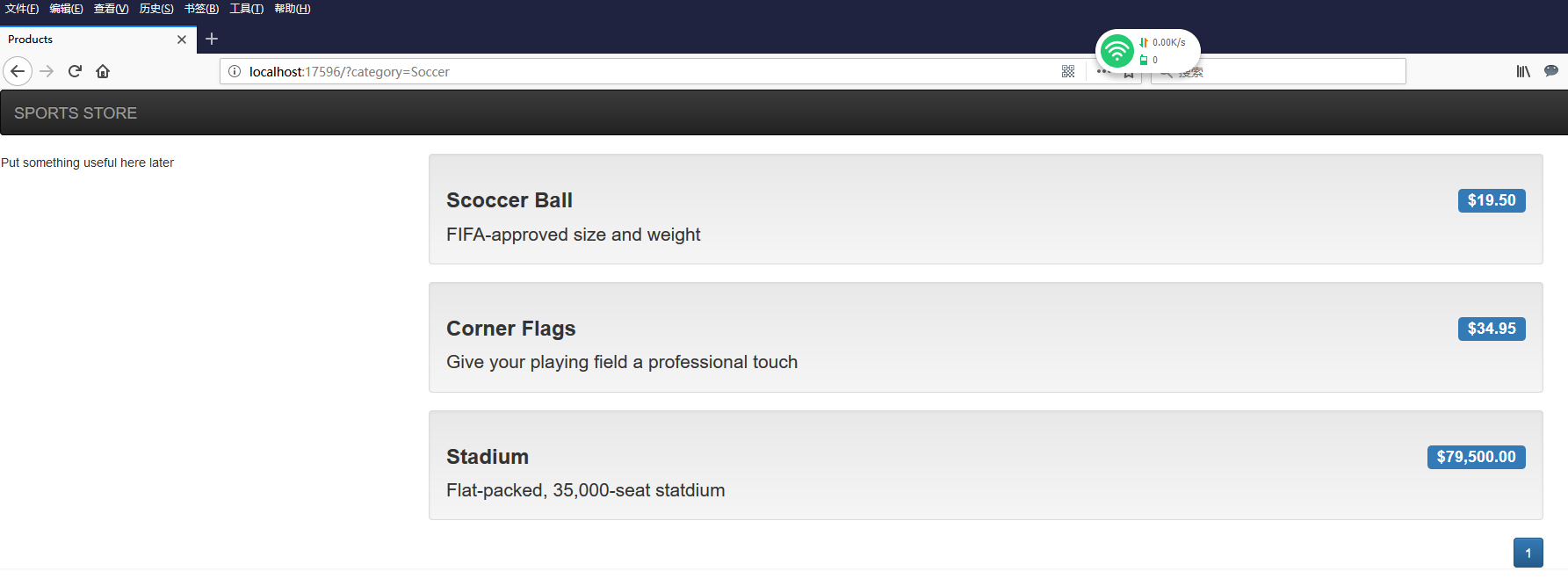The image size is (1568, 586).
Task: Close the Products tab
Action: (x=182, y=40)
